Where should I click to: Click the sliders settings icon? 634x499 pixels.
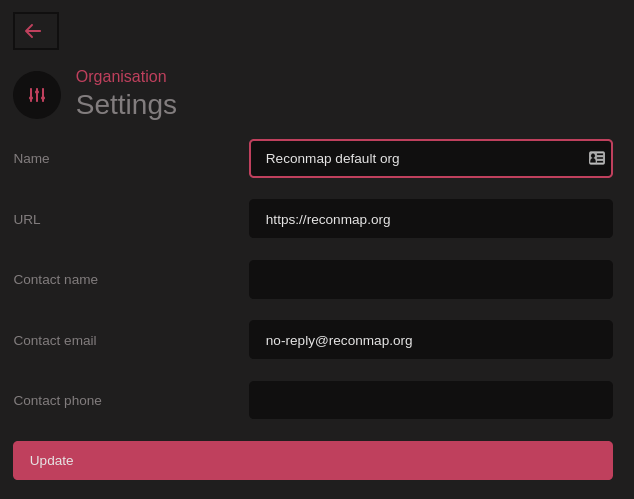[x=37, y=95]
